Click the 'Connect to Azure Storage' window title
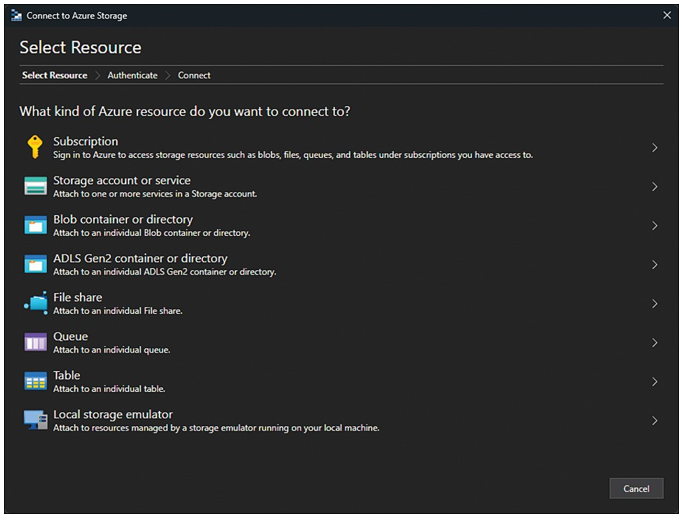Screen dimensions: 683x520 point(77,16)
